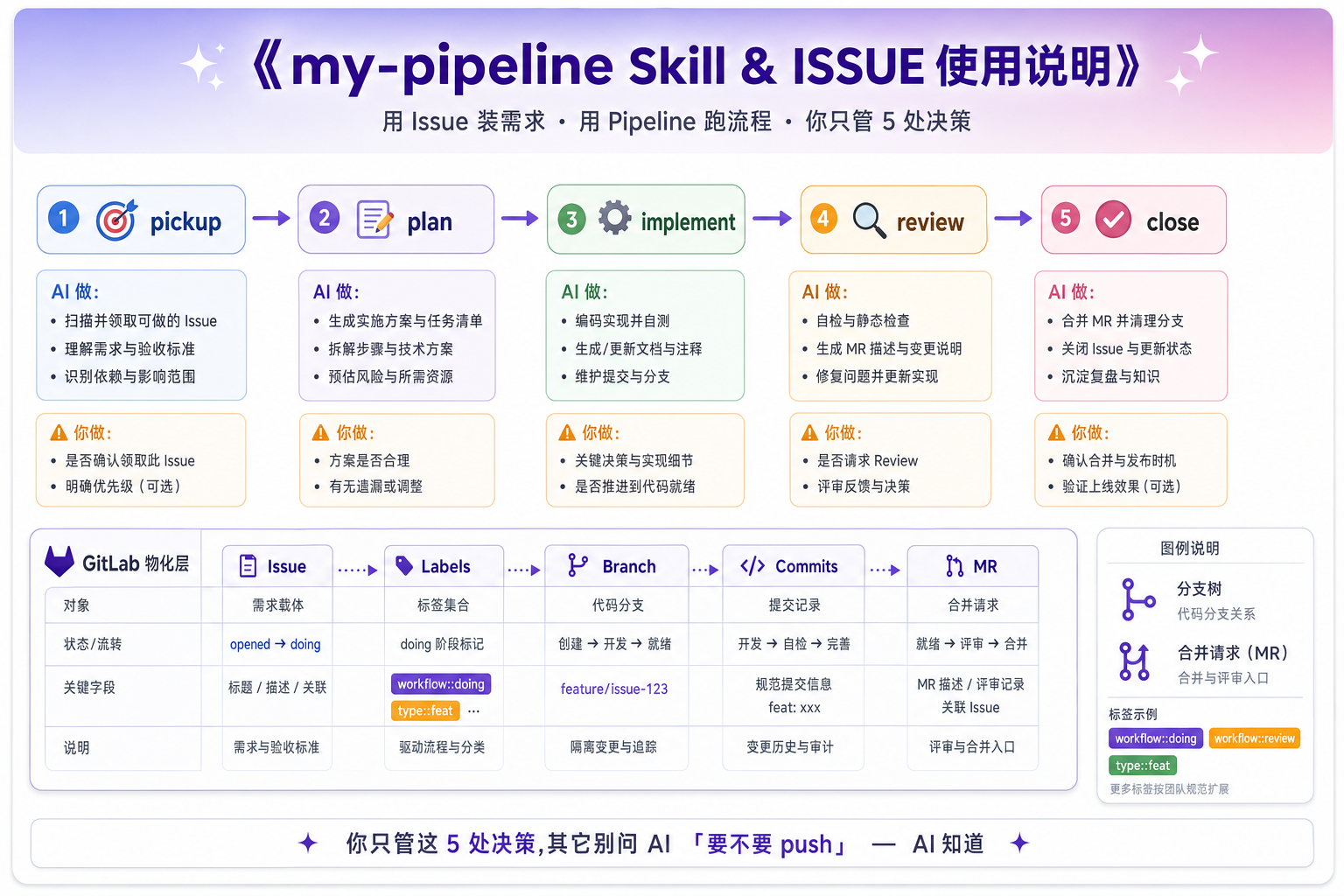Click the review magnifier icon
Image resolution: width=1344 pixels, height=896 pixels.
(869, 220)
